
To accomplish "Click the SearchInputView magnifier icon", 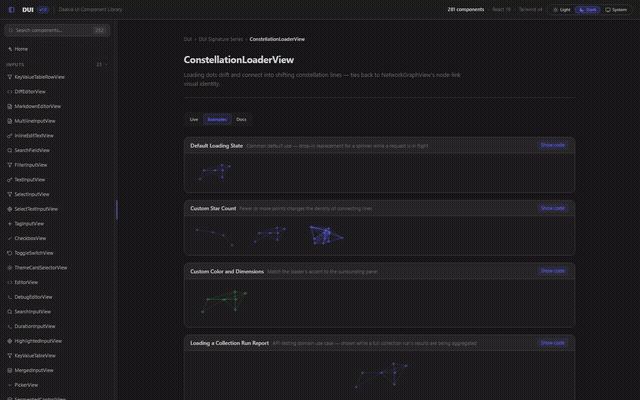I will tap(9, 311).
